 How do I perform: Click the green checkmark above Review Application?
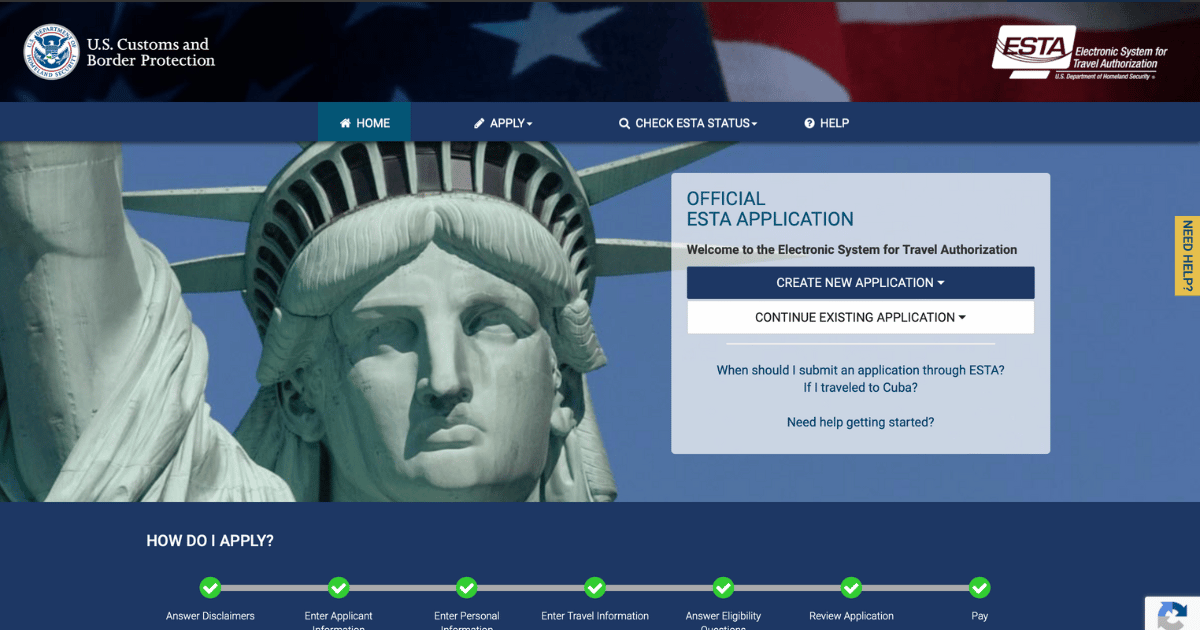click(851, 587)
